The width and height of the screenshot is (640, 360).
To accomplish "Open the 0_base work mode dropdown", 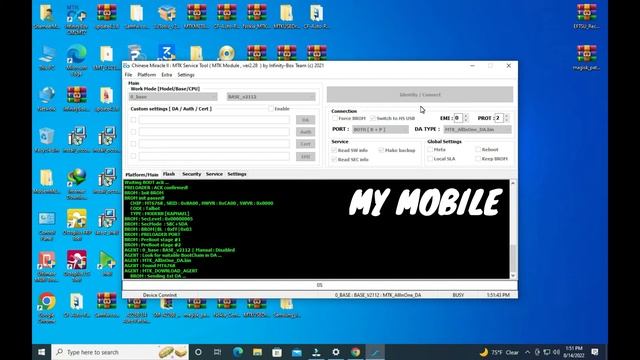I will 173,97.
